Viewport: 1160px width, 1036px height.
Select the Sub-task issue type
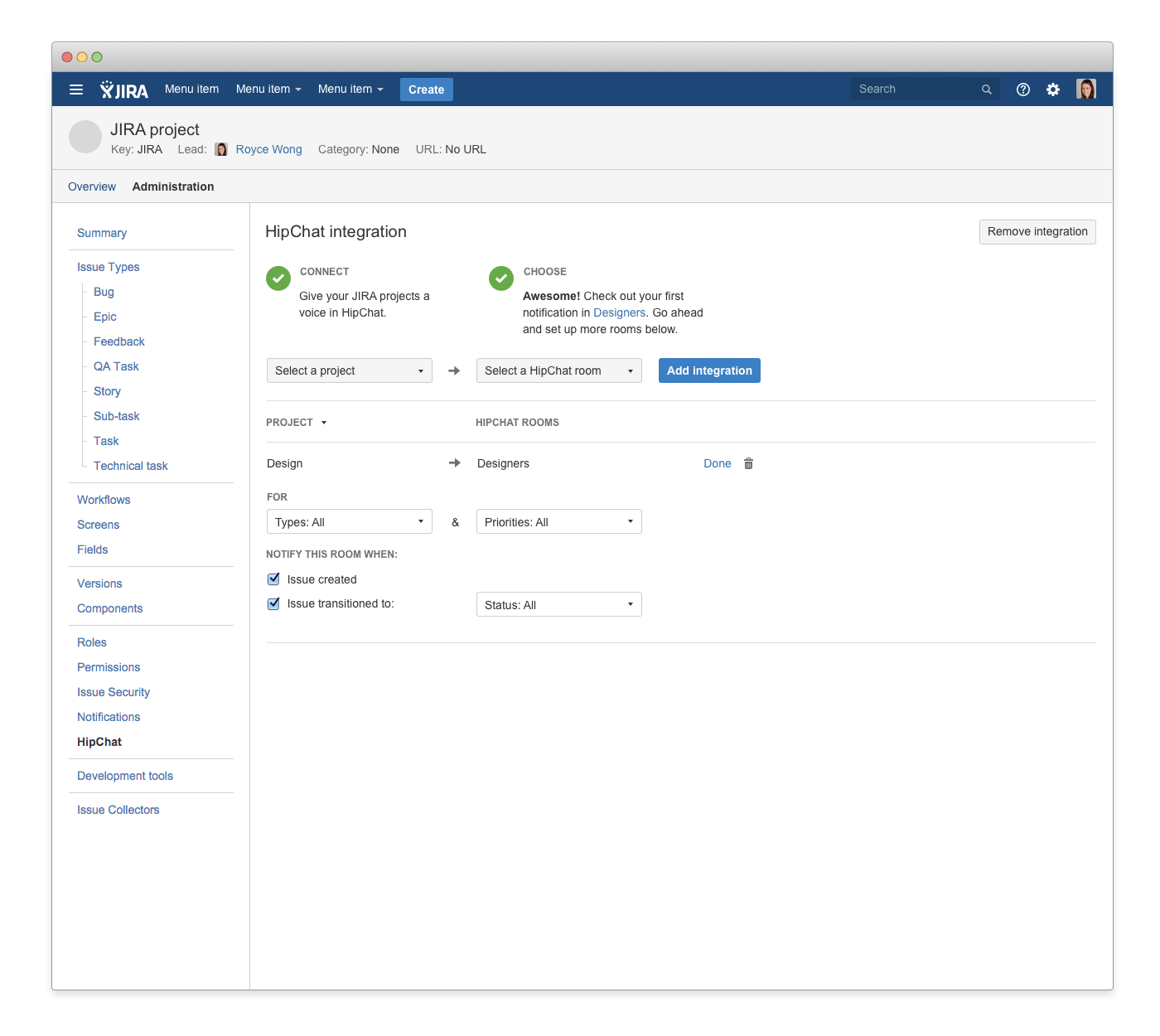pos(117,416)
